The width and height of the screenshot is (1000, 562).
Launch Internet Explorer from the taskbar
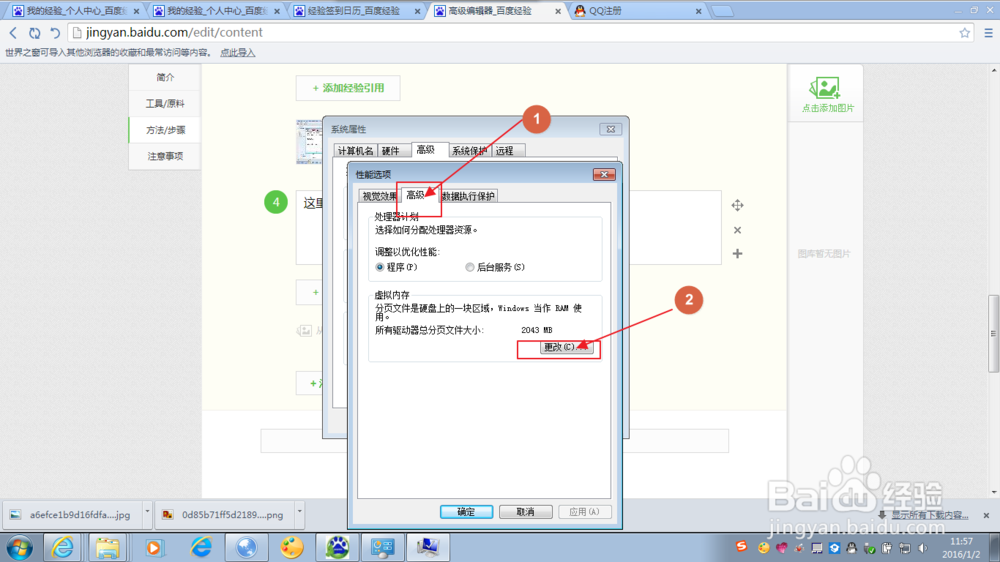(x=62, y=547)
